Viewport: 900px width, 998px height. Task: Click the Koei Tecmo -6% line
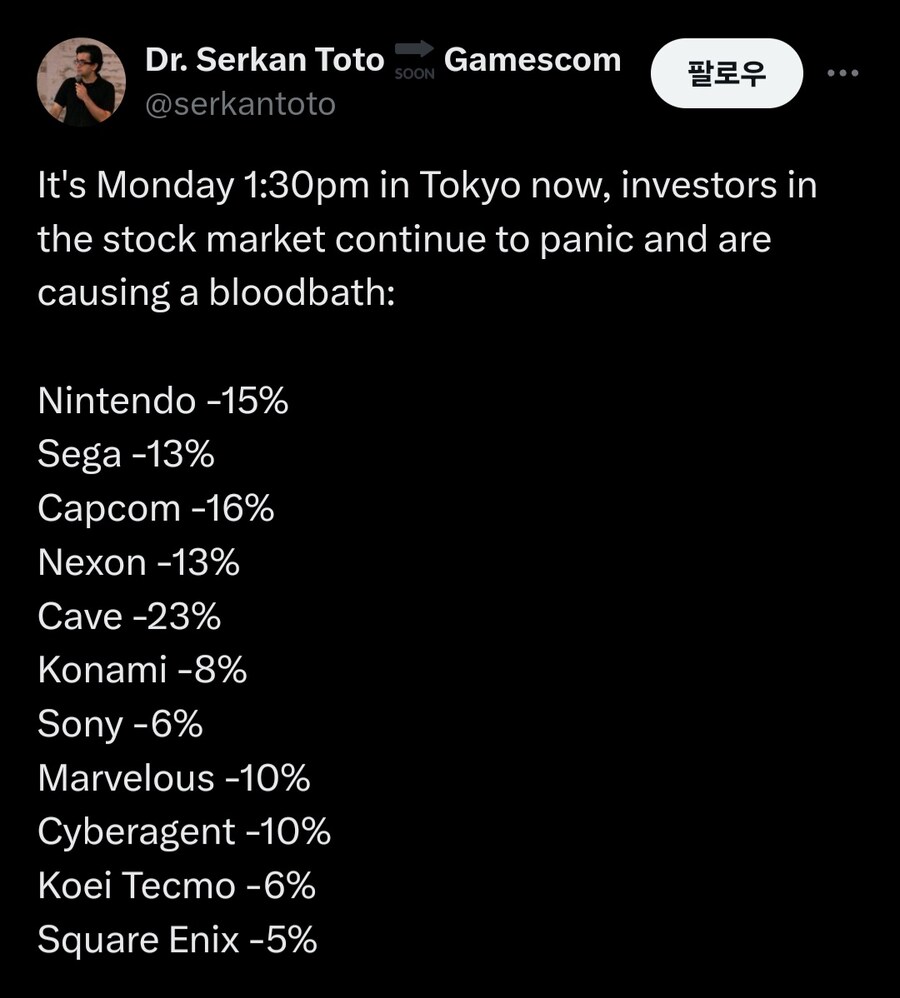pyautogui.click(x=177, y=887)
